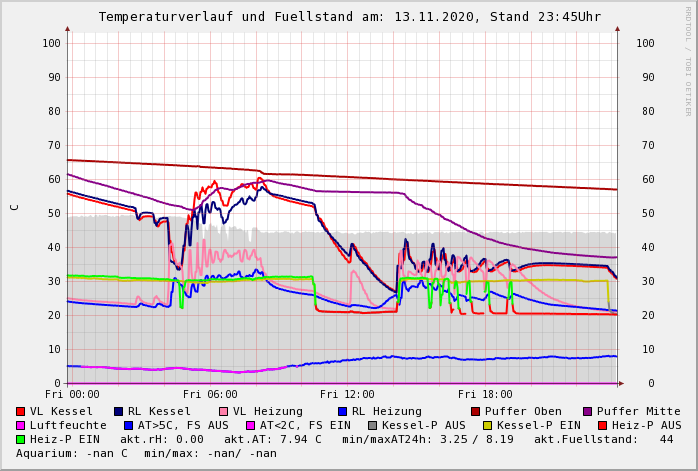
Task: Click the Fri 18:00 time axis label
Action: tap(485, 394)
